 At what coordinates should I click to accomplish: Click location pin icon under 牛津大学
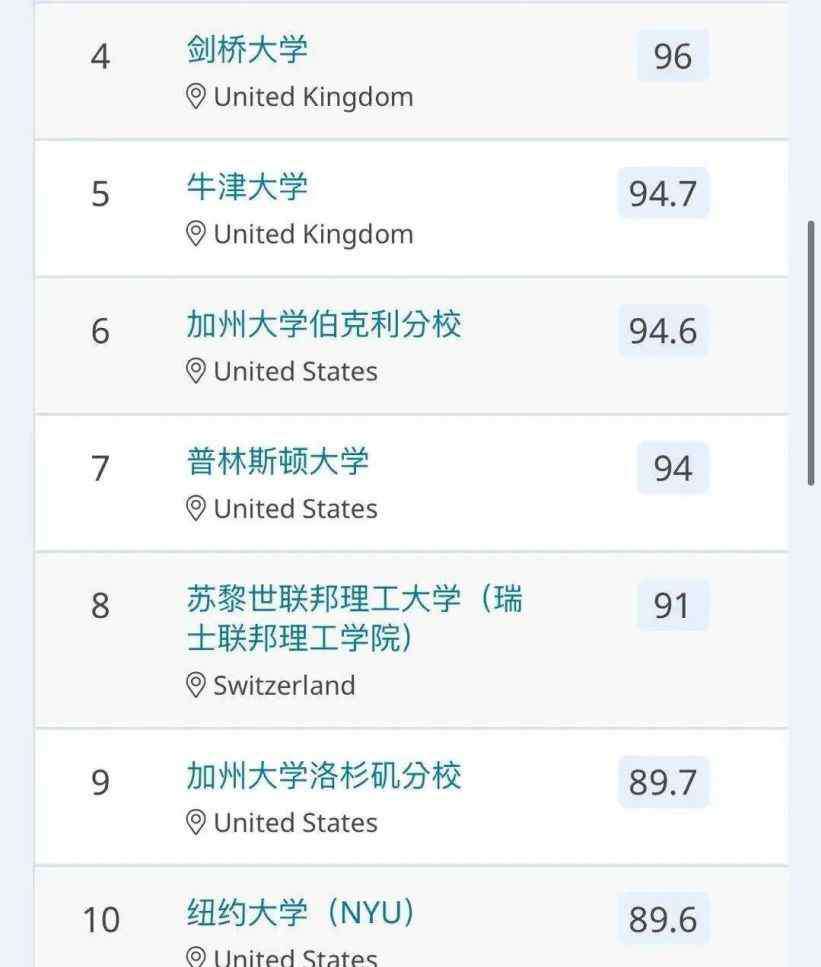196,235
